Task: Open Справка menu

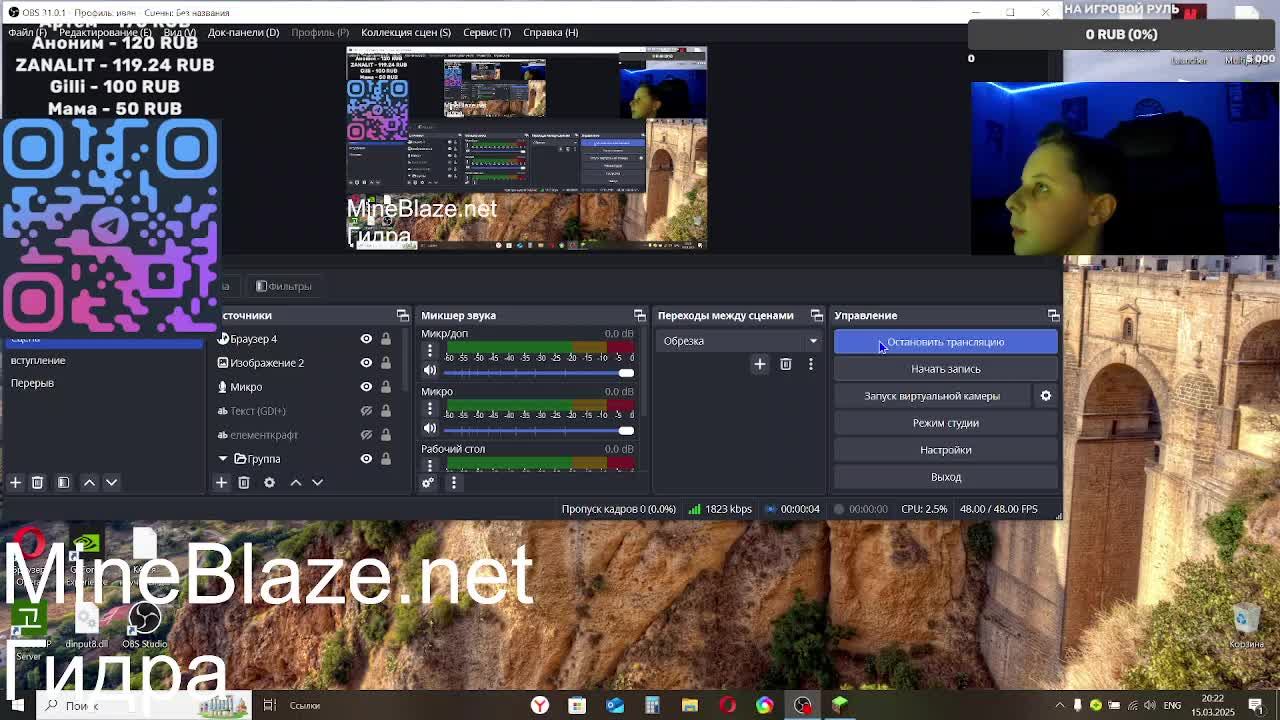Action: coord(550,32)
